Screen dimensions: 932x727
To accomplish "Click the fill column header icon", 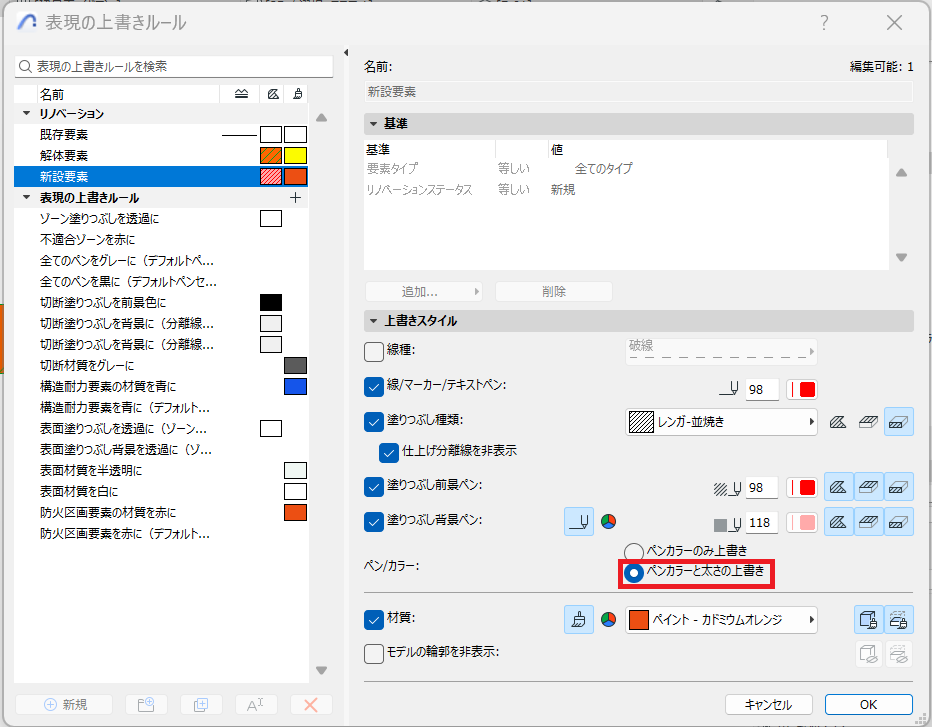I will tap(273, 94).
